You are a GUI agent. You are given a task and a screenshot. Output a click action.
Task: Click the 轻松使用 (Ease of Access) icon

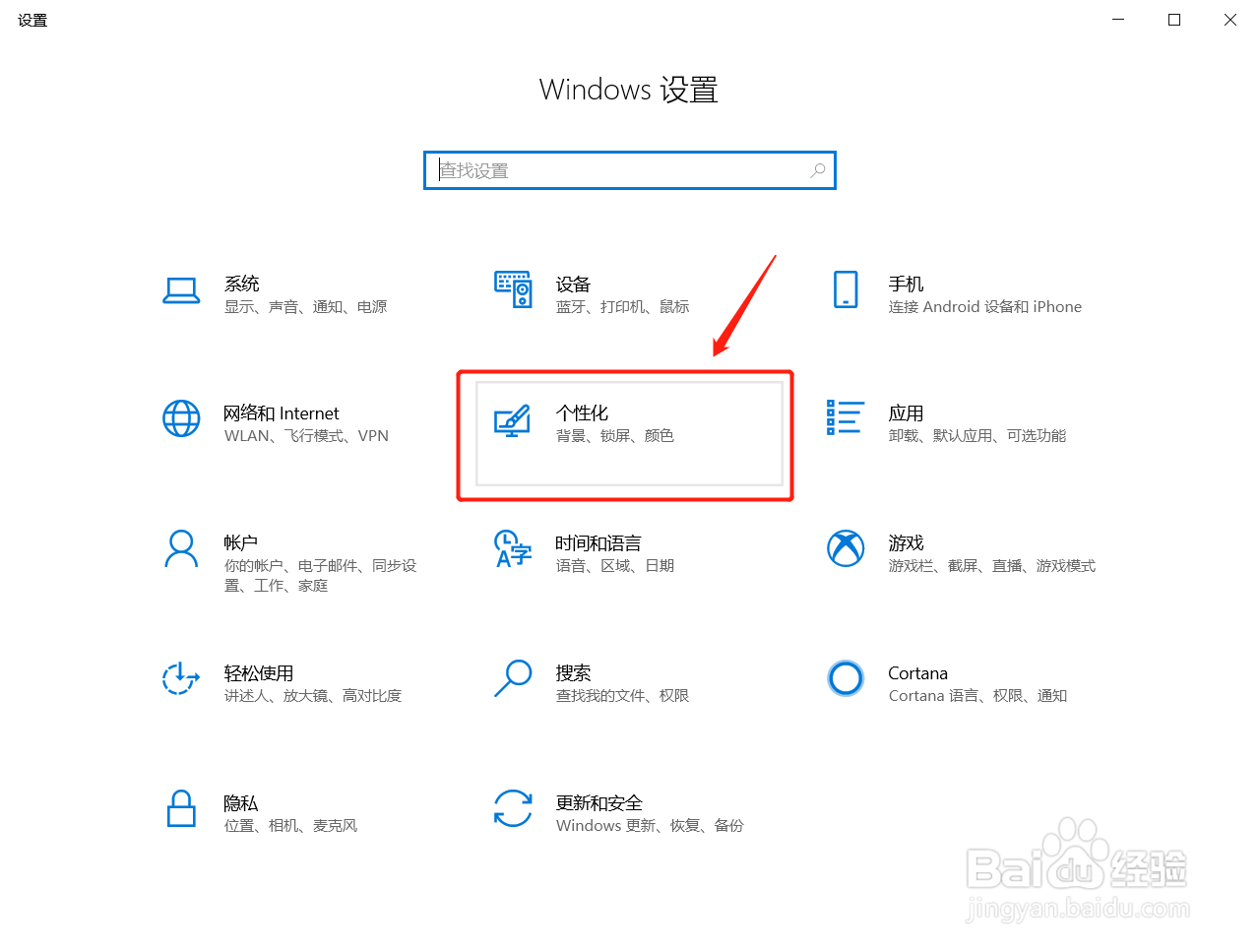(x=181, y=679)
